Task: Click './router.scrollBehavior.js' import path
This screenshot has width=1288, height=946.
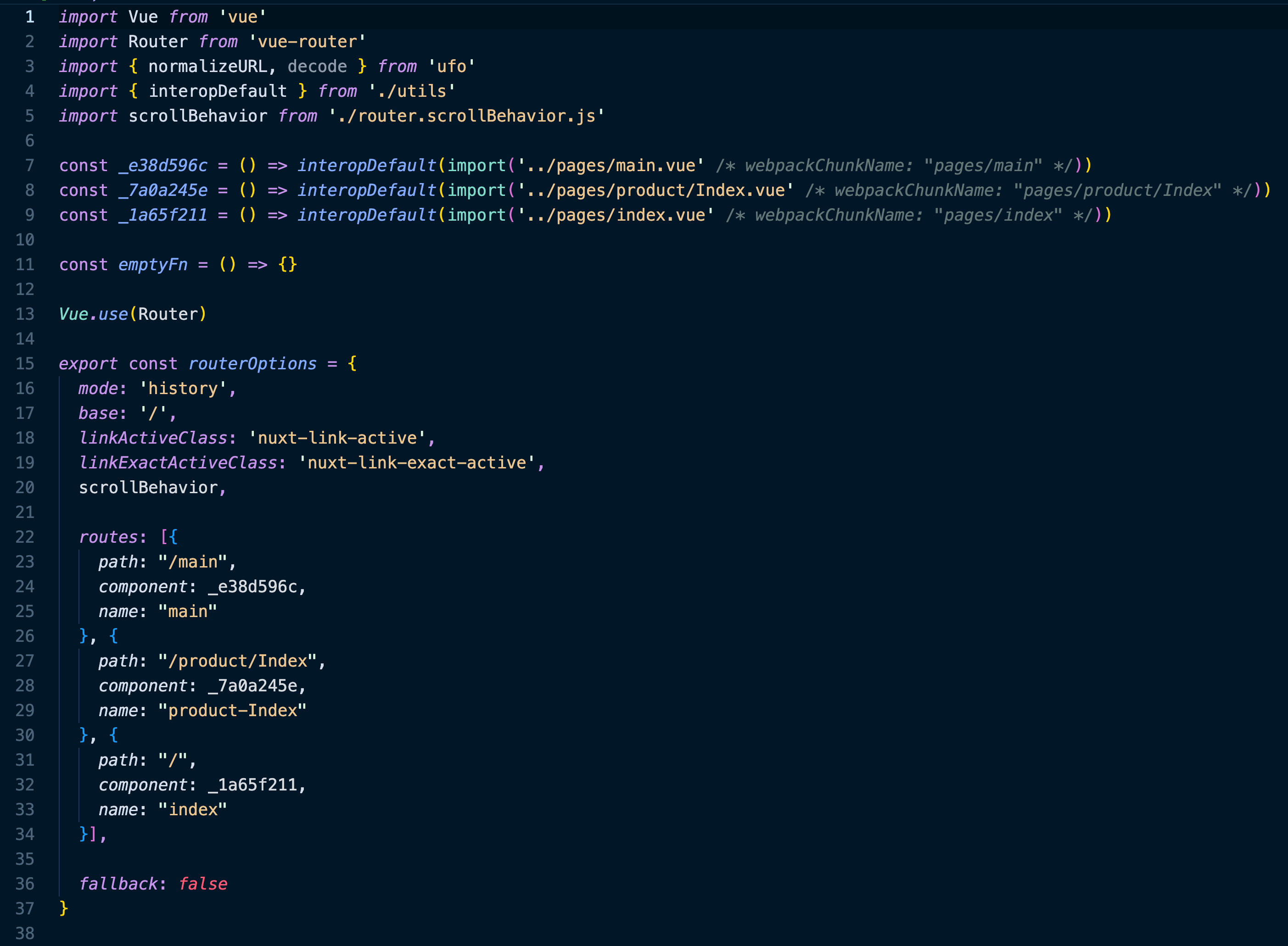Action: [x=466, y=116]
